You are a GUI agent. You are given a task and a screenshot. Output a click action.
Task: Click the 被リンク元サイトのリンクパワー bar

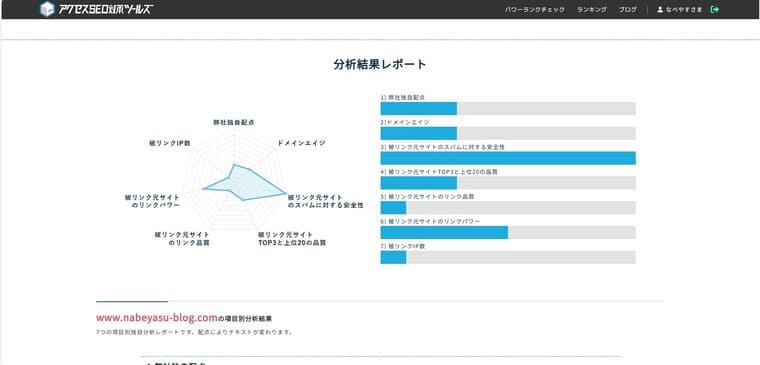coord(508,232)
